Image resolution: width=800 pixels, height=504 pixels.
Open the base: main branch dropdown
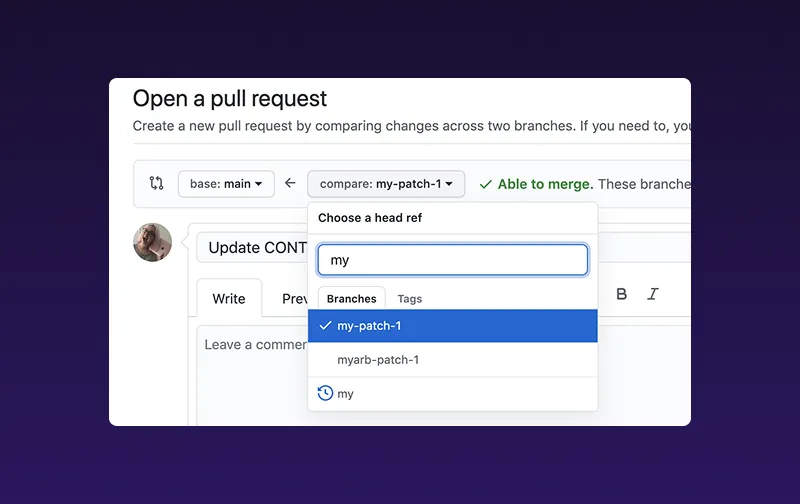[x=226, y=184]
